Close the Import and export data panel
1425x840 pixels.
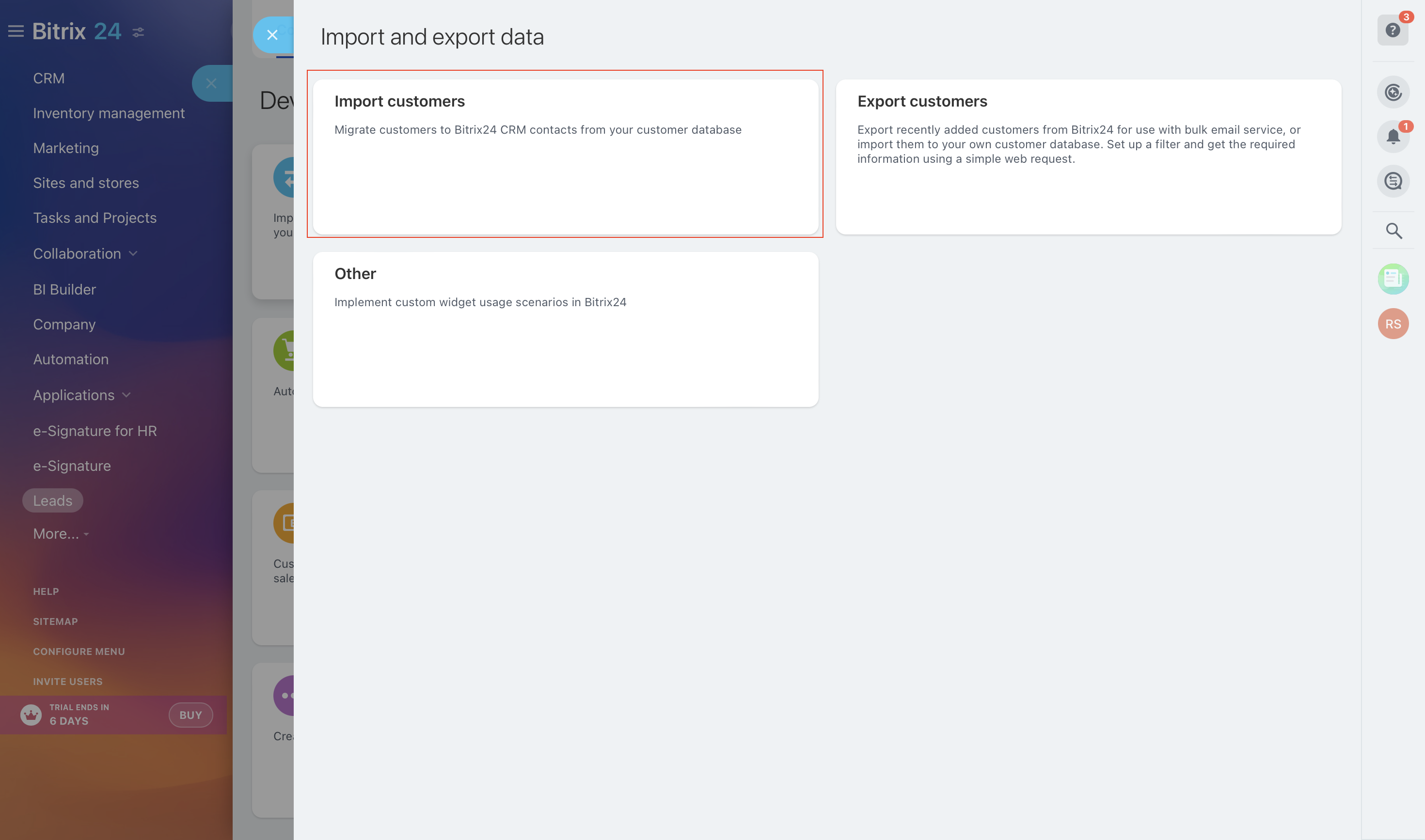click(x=272, y=35)
